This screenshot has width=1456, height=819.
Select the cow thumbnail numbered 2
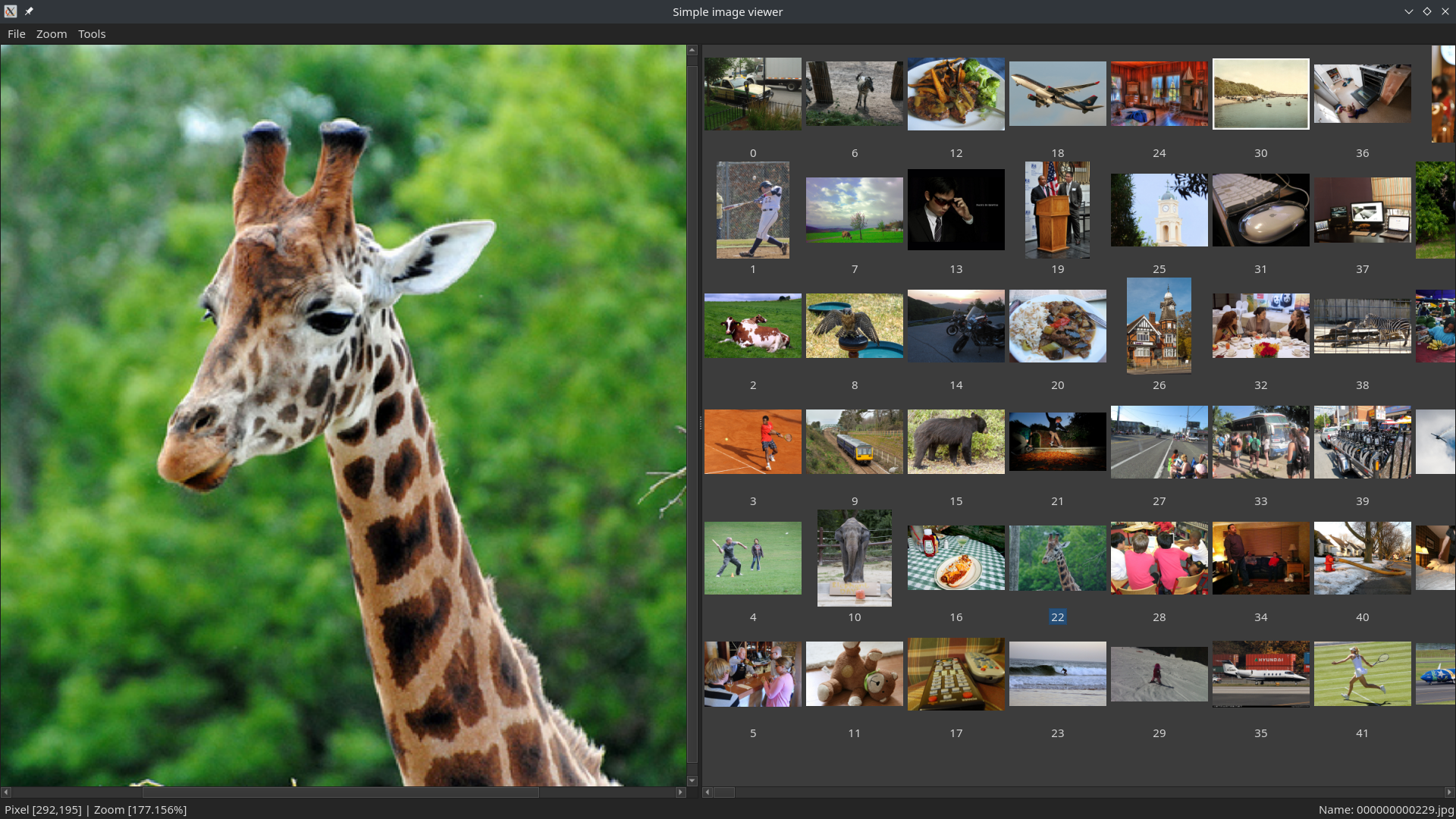[x=752, y=326]
